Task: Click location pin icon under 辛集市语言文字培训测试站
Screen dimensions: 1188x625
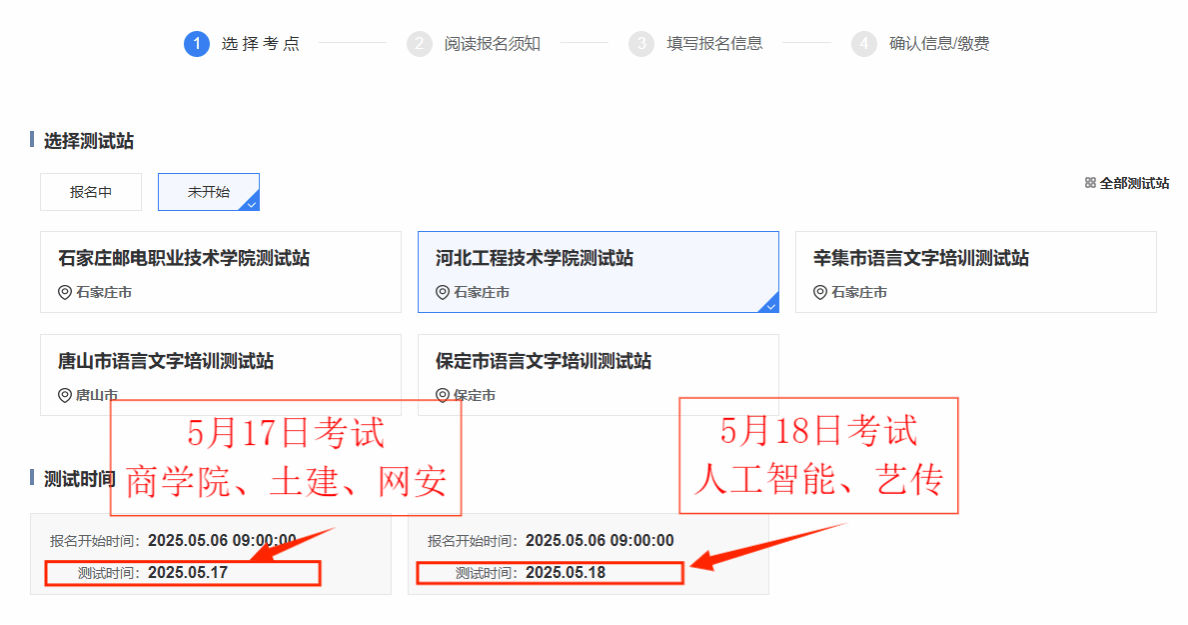Action: click(820, 292)
